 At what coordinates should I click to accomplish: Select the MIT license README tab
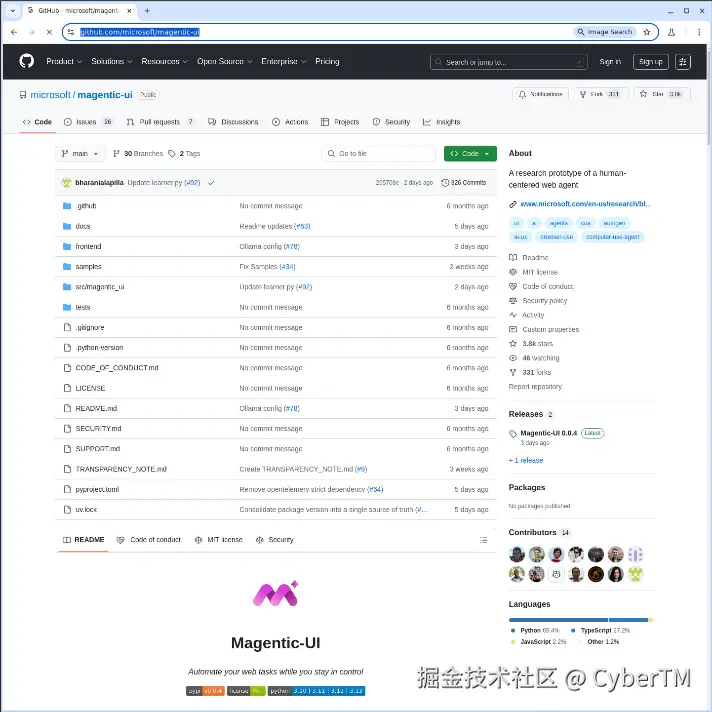(x=218, y=540)
